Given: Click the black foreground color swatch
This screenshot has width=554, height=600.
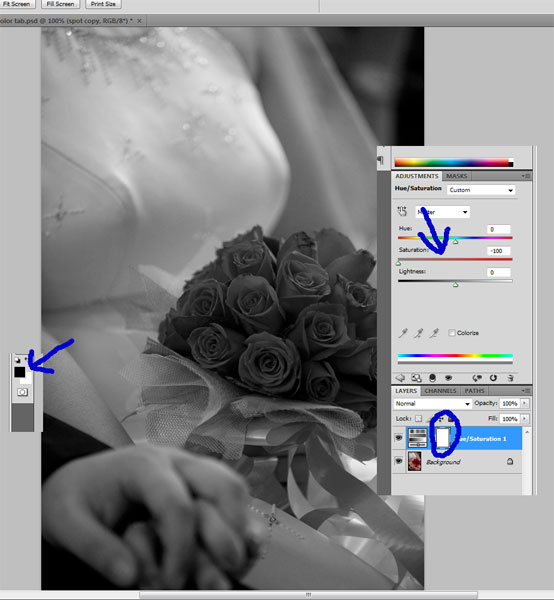Looking at the screenshot, I should pyautogui.click(x=20, y=372).
